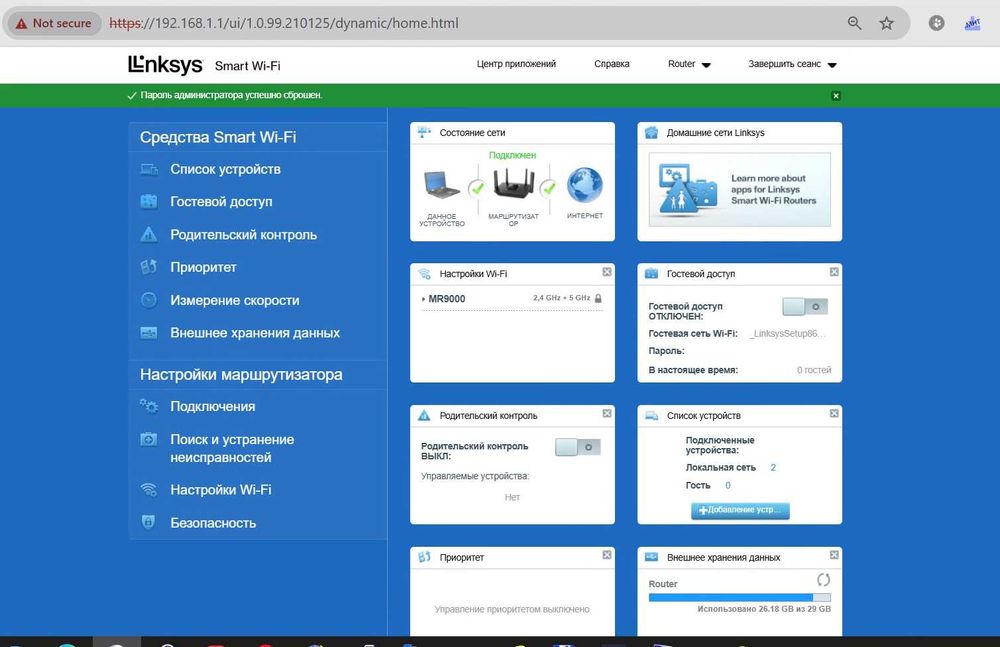Image resolution: width=1000 pixels, height=647 pixels.
Task: Click the refresh icon in external storage widget
Action: [x=823, y=580]
